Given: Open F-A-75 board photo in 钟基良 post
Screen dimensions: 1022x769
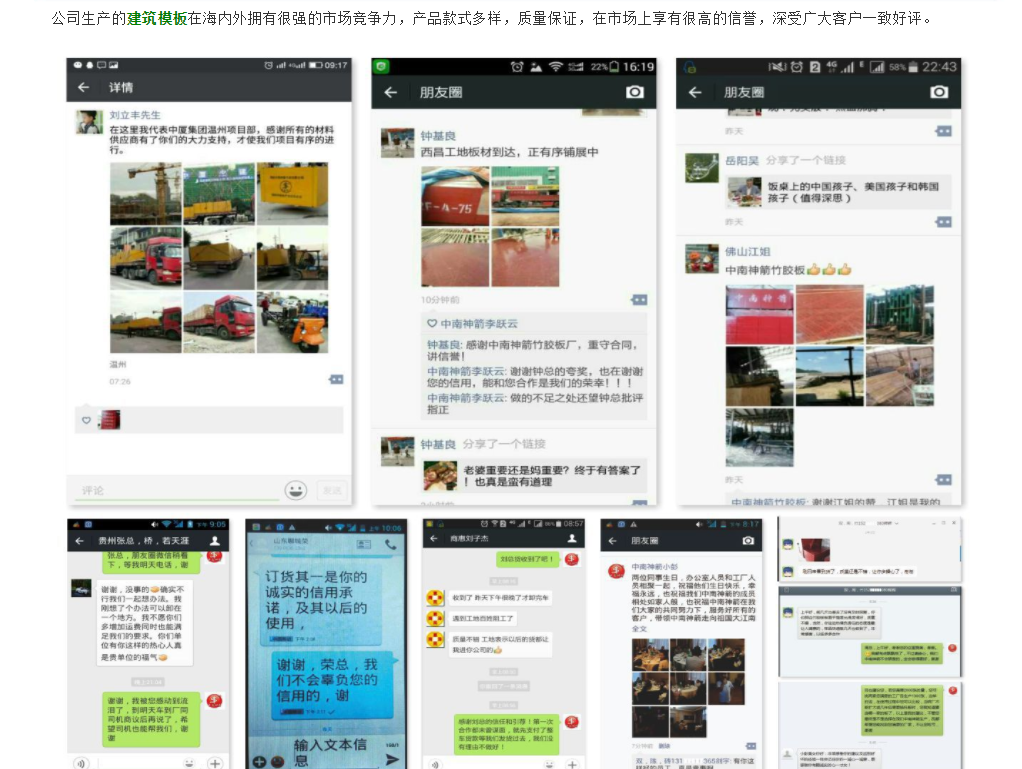Looking at the screenshot, I should coord(455,195).
